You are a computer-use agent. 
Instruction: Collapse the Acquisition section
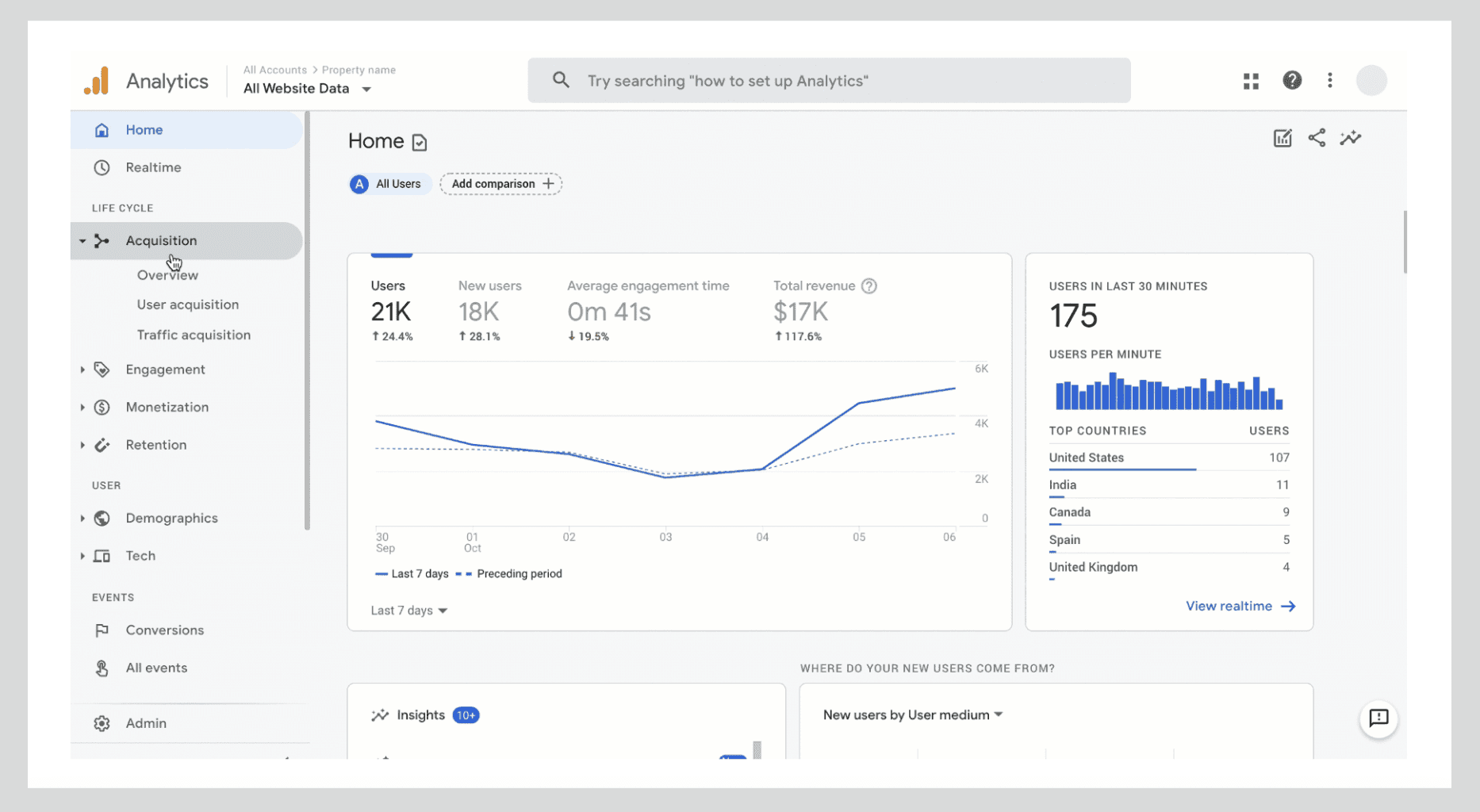click(x=82, y=241)
